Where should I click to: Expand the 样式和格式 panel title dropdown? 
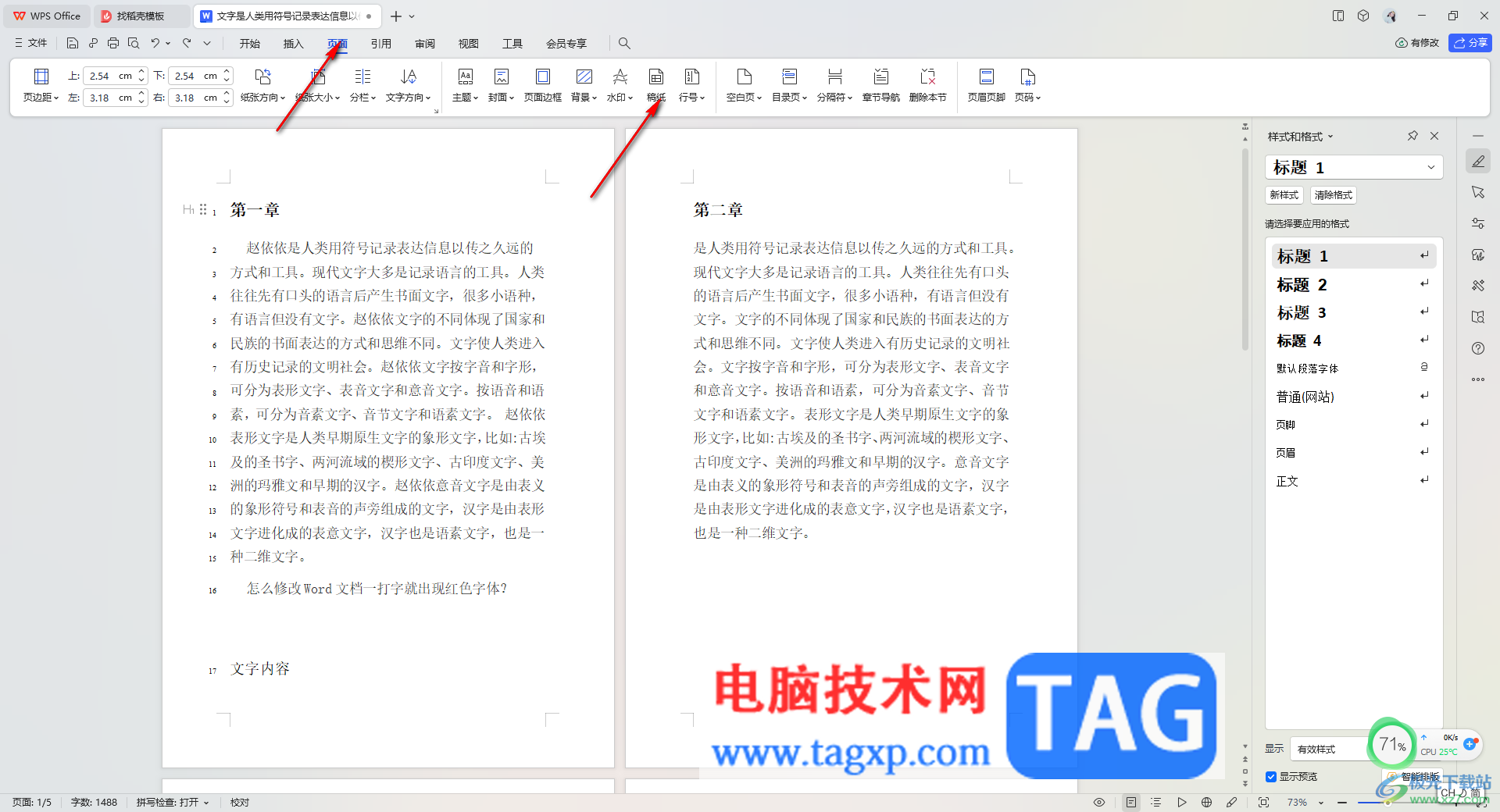pyautogui.click(x=1330, y=137)
